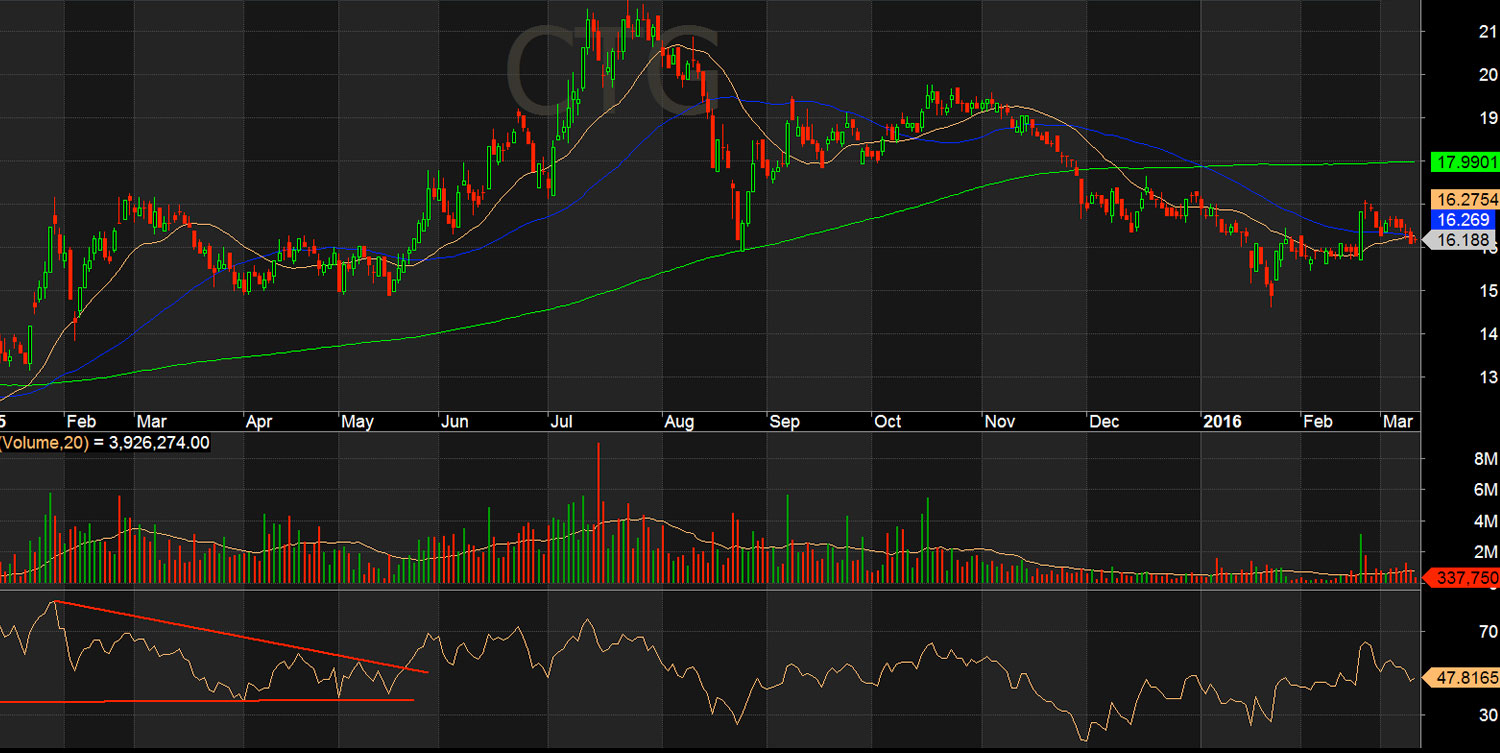Click the Aug label on the time axis
The width and height of the screenshot is (1500, 753).
tap(679, 422)
